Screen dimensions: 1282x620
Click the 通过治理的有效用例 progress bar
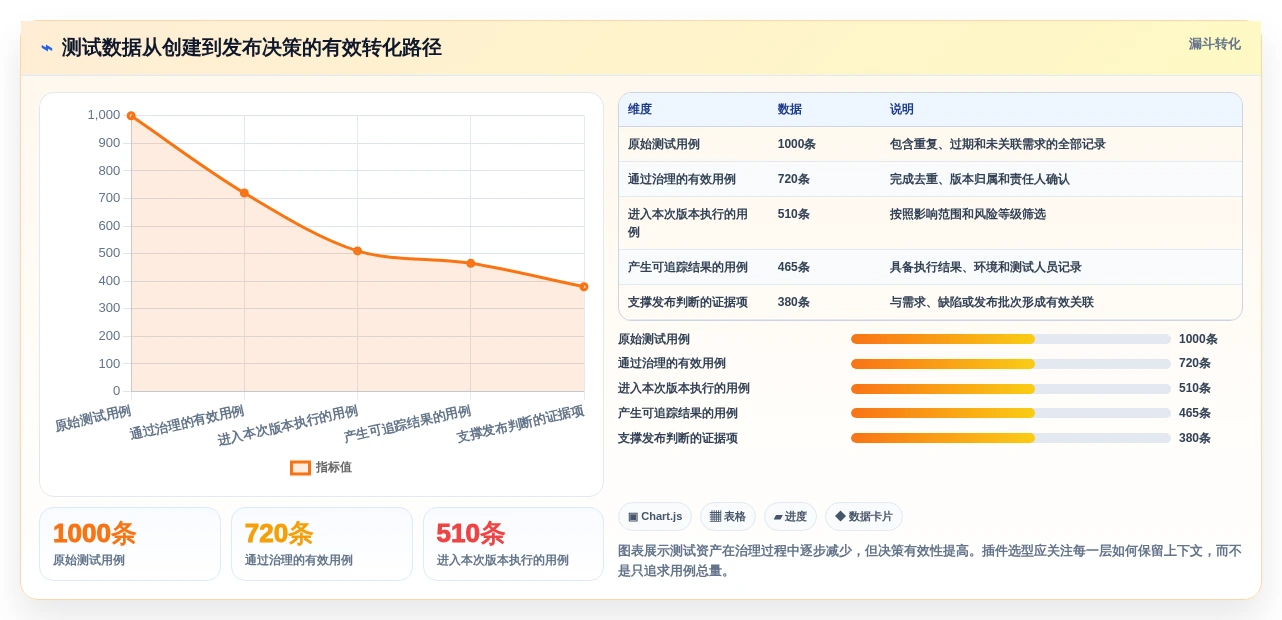click(1011, 364)
